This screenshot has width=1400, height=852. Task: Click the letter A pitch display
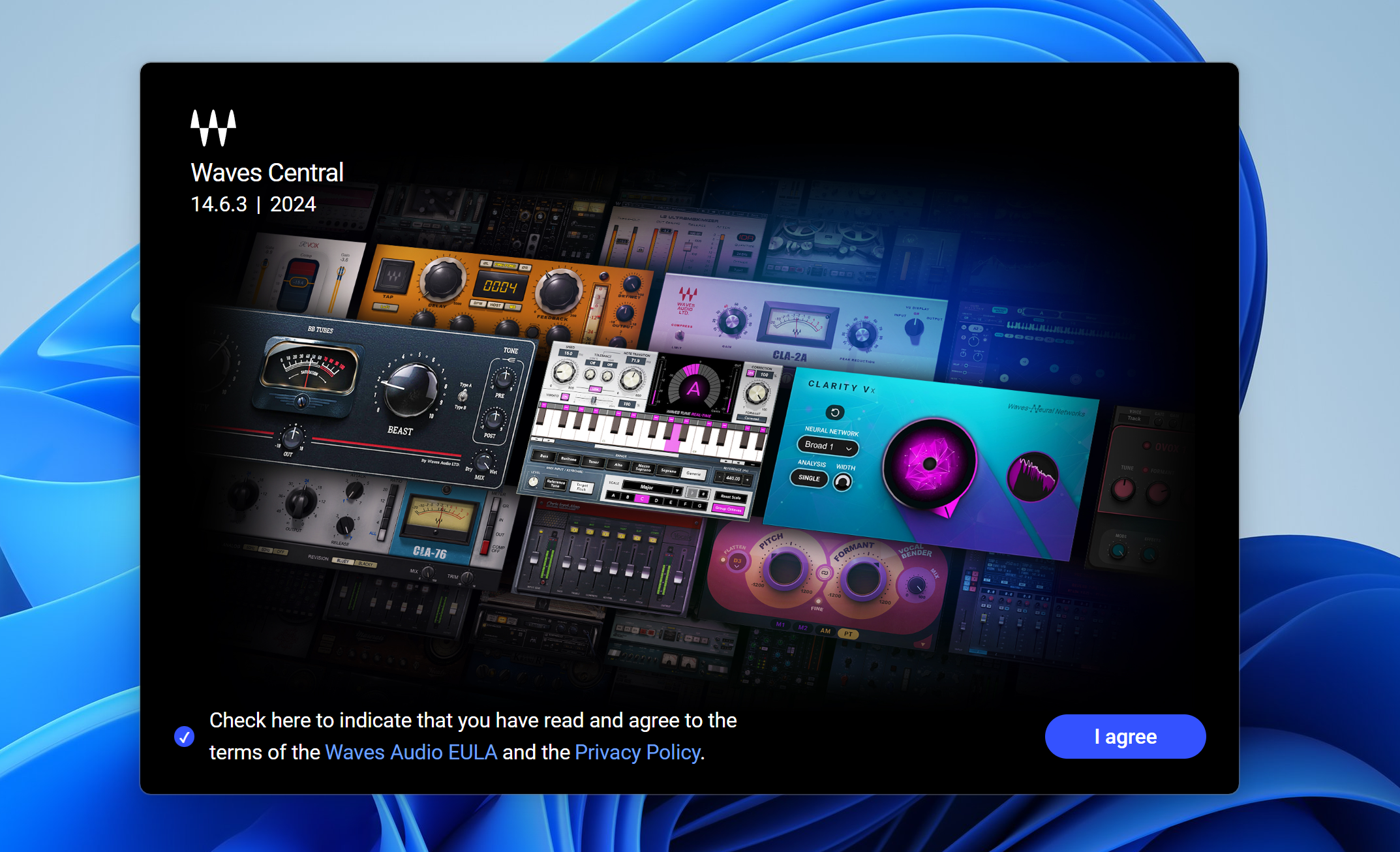pyautogui.click(x=693, y=389)
